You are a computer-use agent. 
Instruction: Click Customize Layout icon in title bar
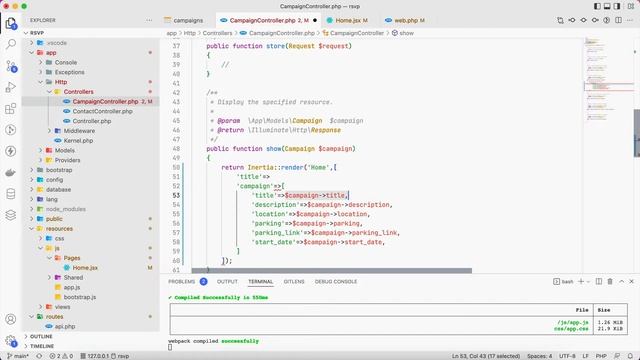[x=630, y=6]
